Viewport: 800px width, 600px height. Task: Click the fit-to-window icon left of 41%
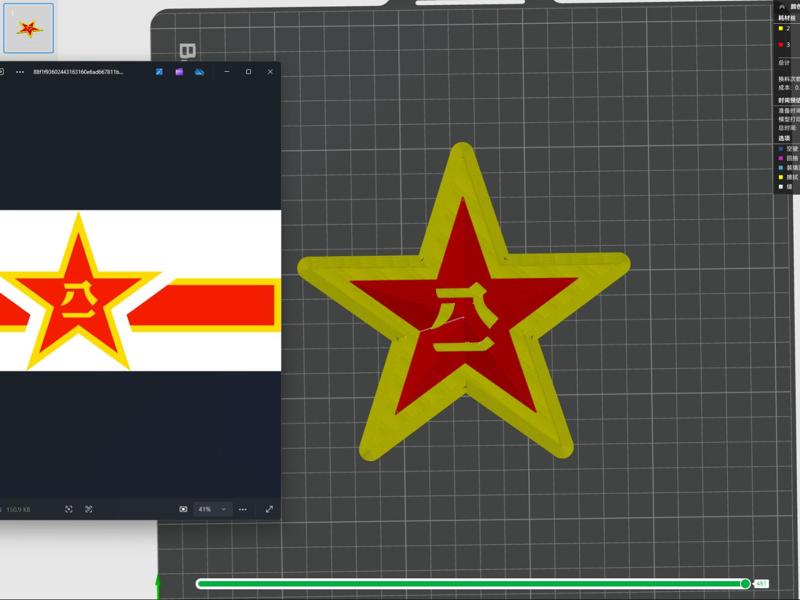point(183,509)
